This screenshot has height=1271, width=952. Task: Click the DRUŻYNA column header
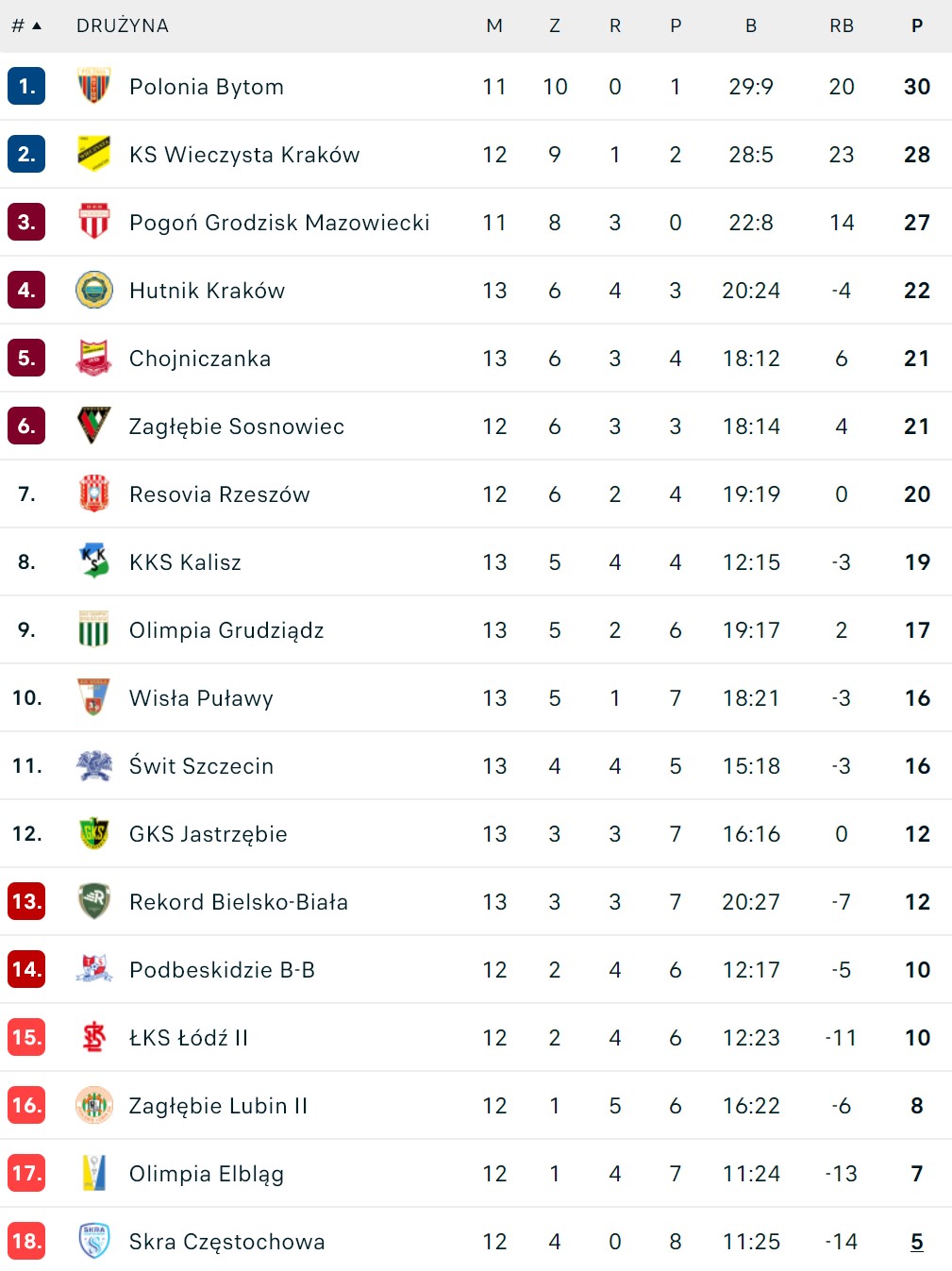coord(123,26)
